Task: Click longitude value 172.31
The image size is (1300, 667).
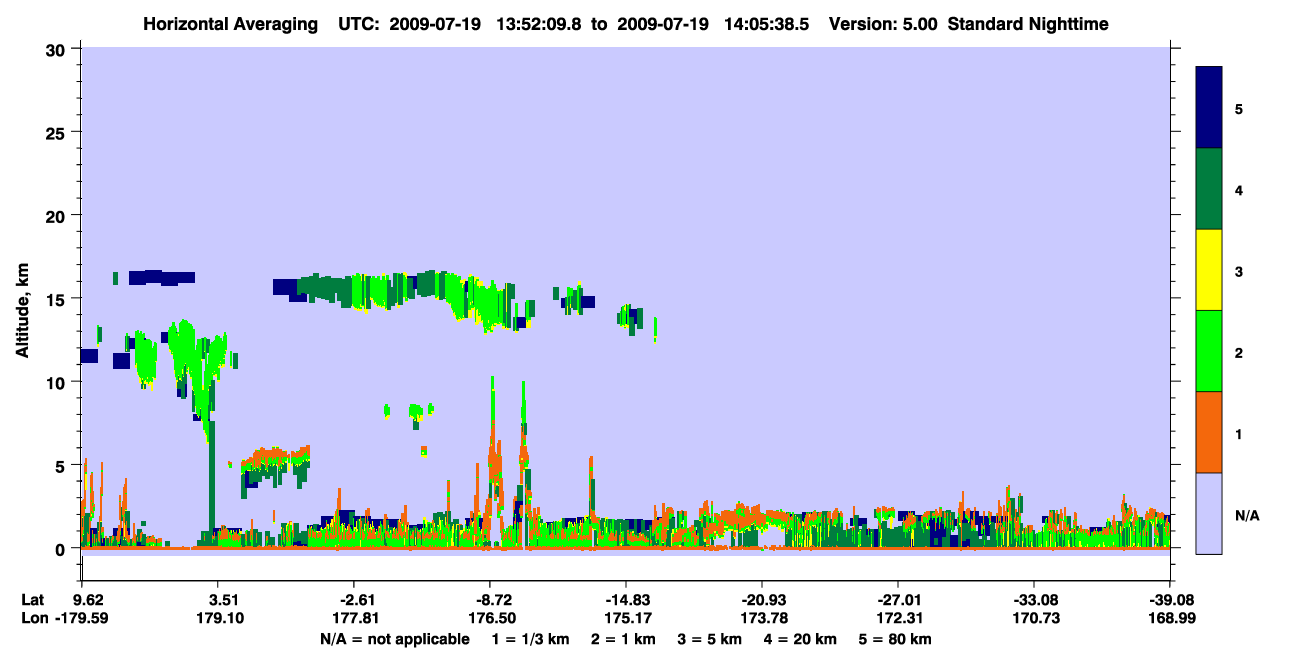Action: click(x=899, y=619)
